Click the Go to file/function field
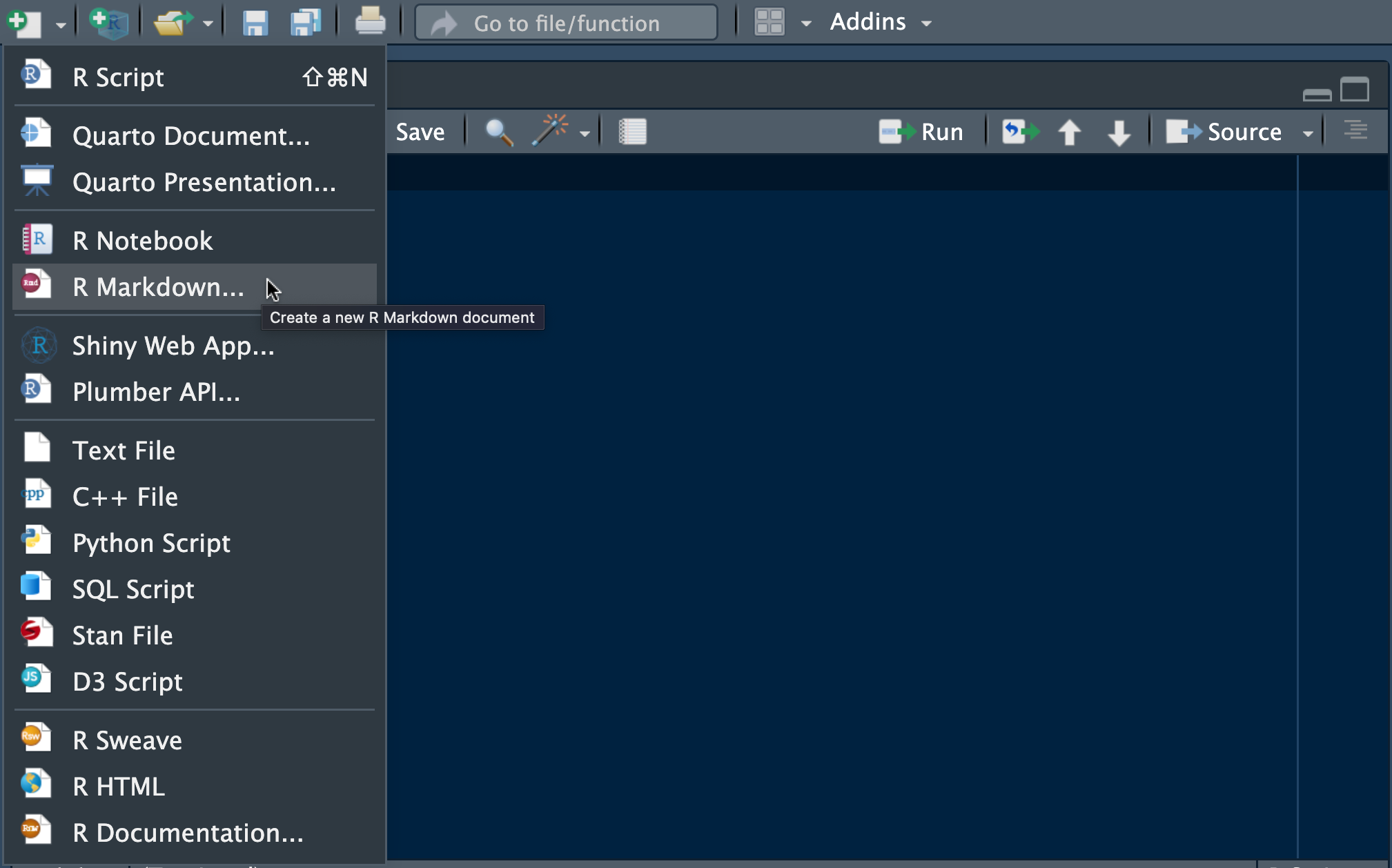The width and height of the screenshot is (1392, 868). pos(566,23)
